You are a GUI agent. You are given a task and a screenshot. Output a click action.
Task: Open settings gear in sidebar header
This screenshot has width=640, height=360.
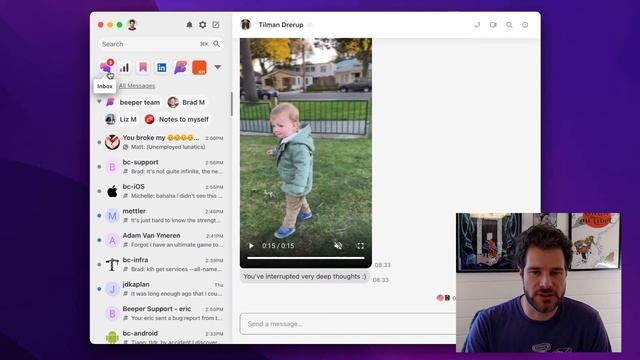coord(202,25)
